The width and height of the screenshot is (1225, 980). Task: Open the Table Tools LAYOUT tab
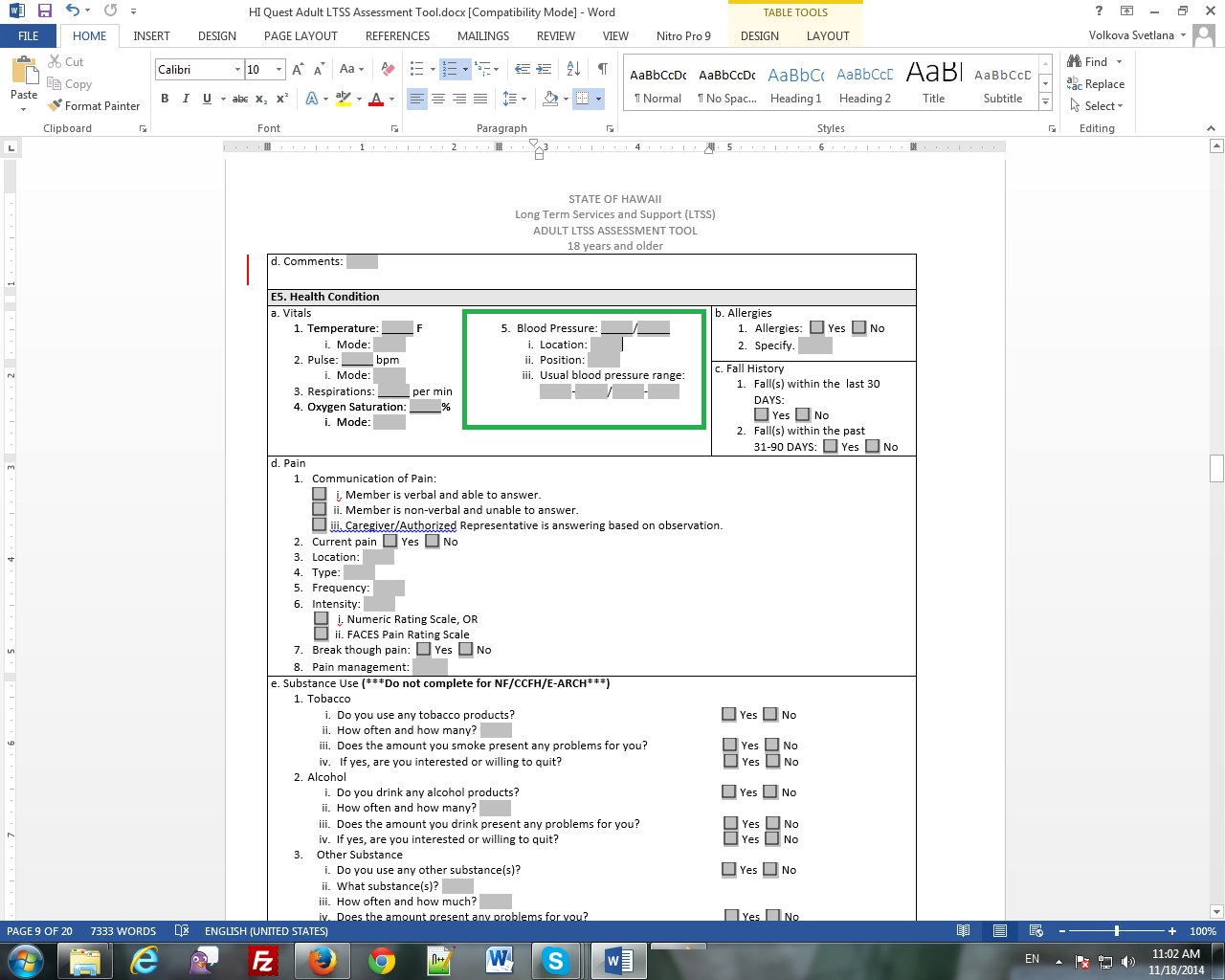coord(828,36)
